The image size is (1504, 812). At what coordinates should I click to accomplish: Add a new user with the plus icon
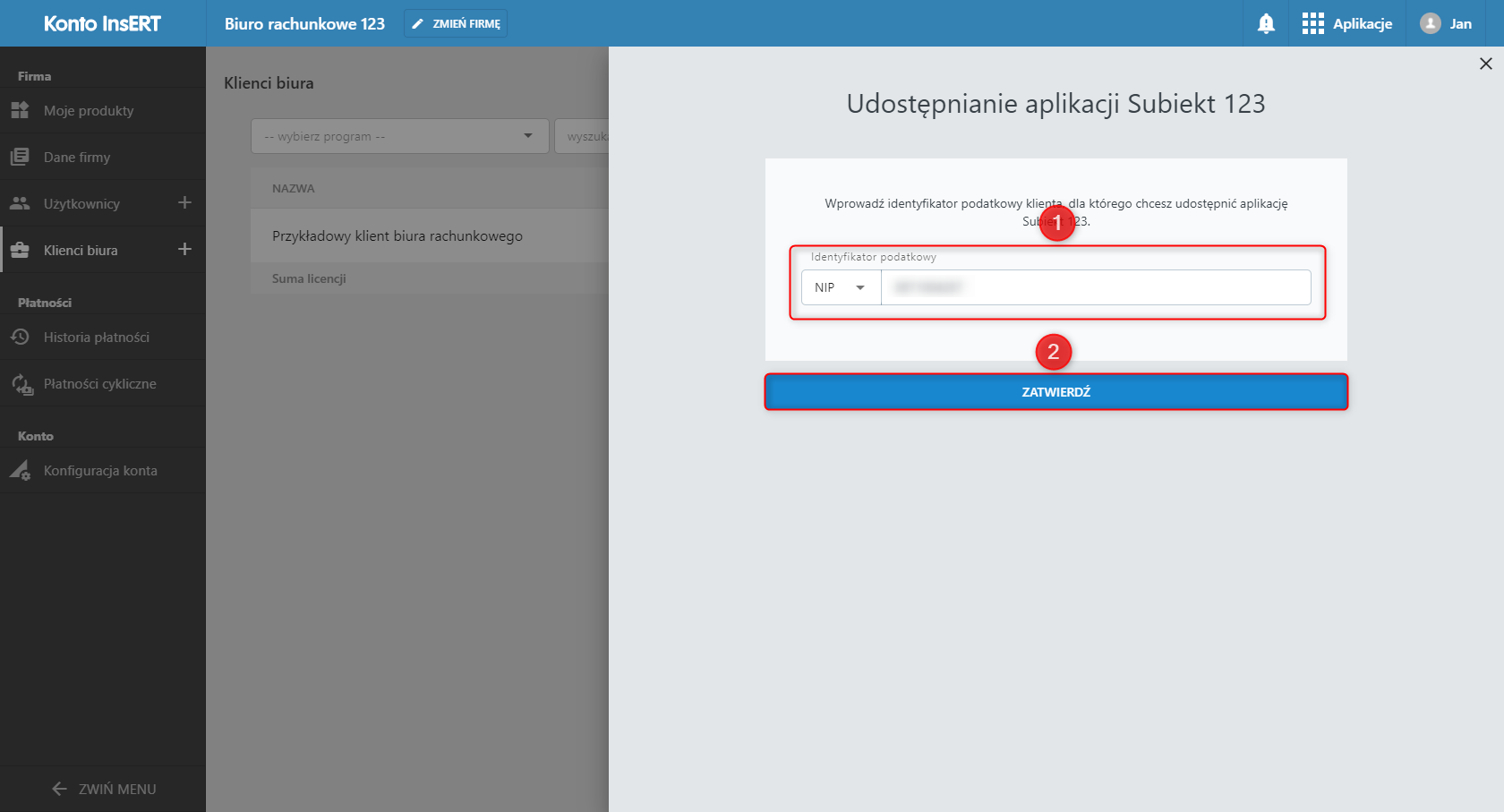click(184, 203)
